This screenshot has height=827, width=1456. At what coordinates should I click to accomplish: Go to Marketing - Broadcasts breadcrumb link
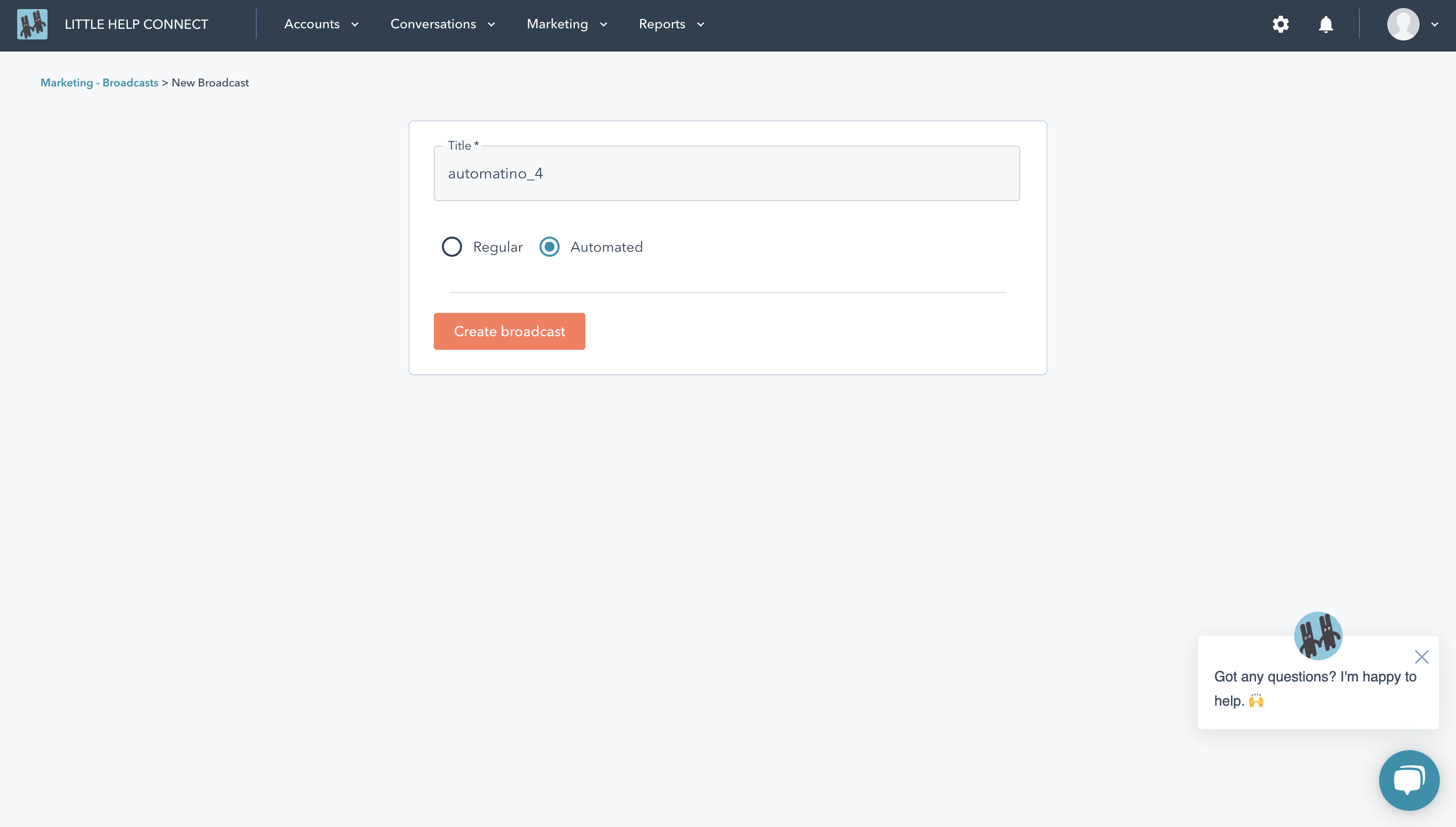click(x=100, y=83)
